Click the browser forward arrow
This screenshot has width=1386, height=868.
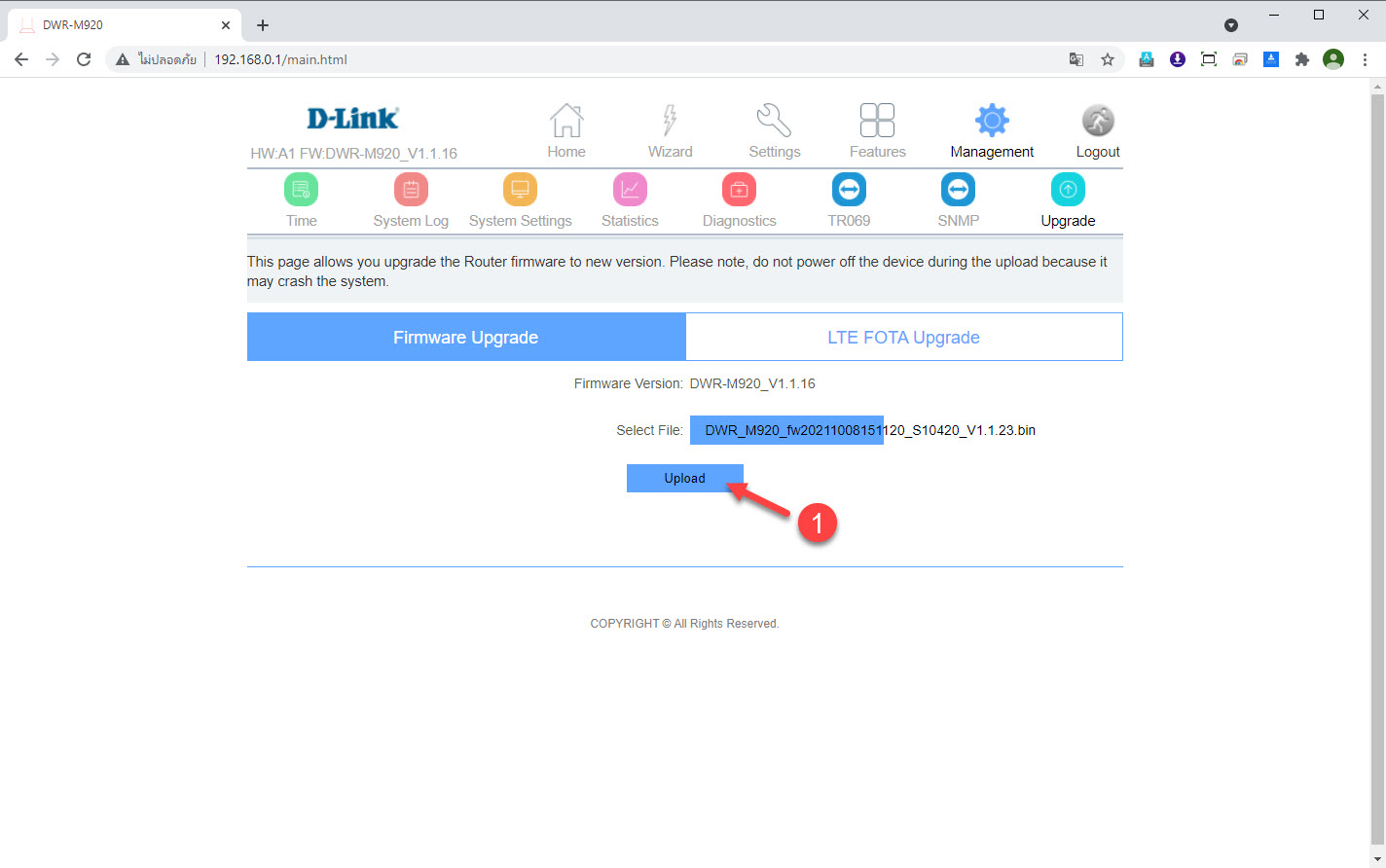(x=53, y=59)
